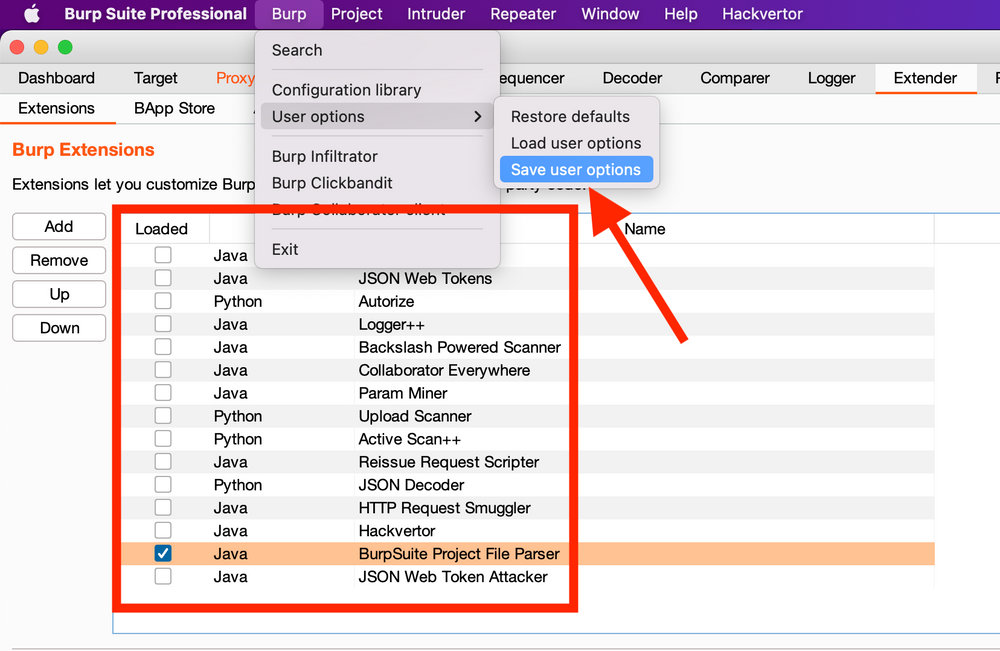Image resolution: width=1000 pixels, height=651 pixels.
Task: Select Save user options
Action: (x=576, y=169)
